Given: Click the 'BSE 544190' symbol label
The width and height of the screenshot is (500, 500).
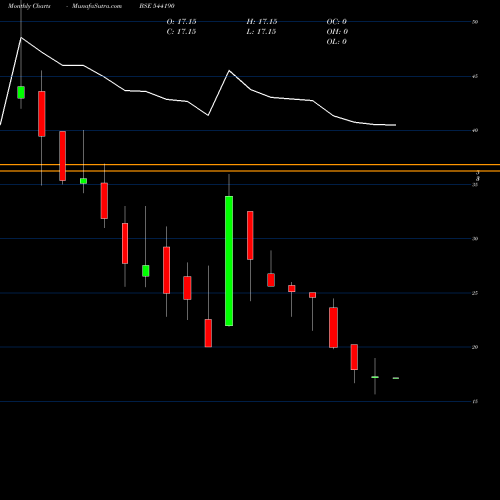Looking at the screenshot, I should coord(157,6).
